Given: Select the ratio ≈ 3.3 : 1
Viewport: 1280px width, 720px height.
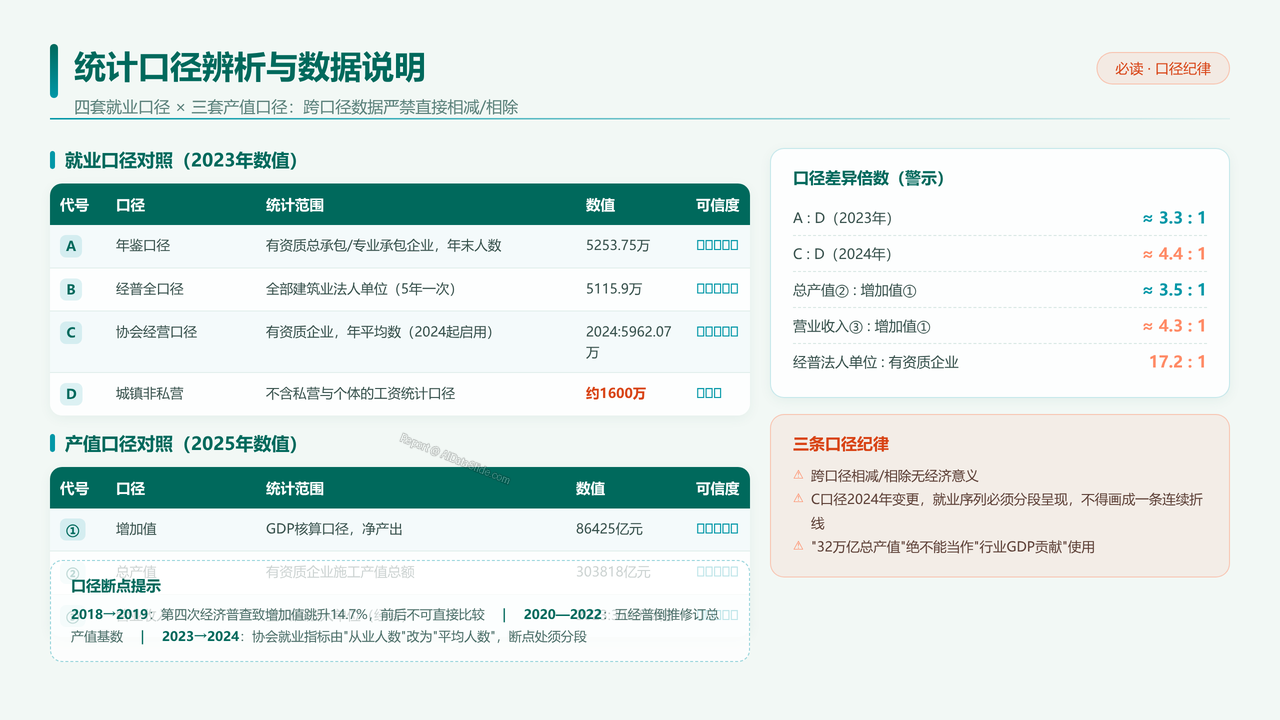Looking at the screenshot, I should point(1174,218).
